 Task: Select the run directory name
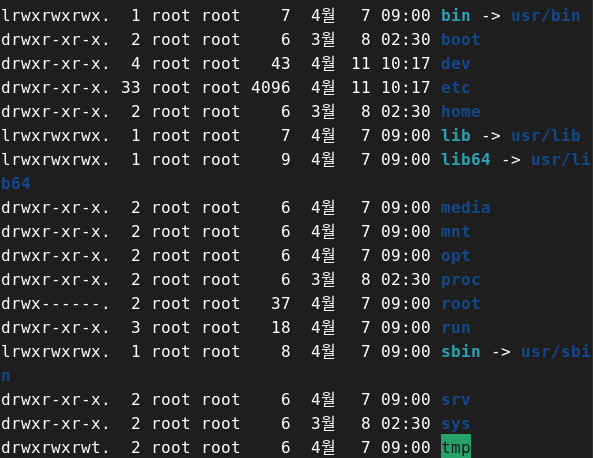(x=456, y=328)
